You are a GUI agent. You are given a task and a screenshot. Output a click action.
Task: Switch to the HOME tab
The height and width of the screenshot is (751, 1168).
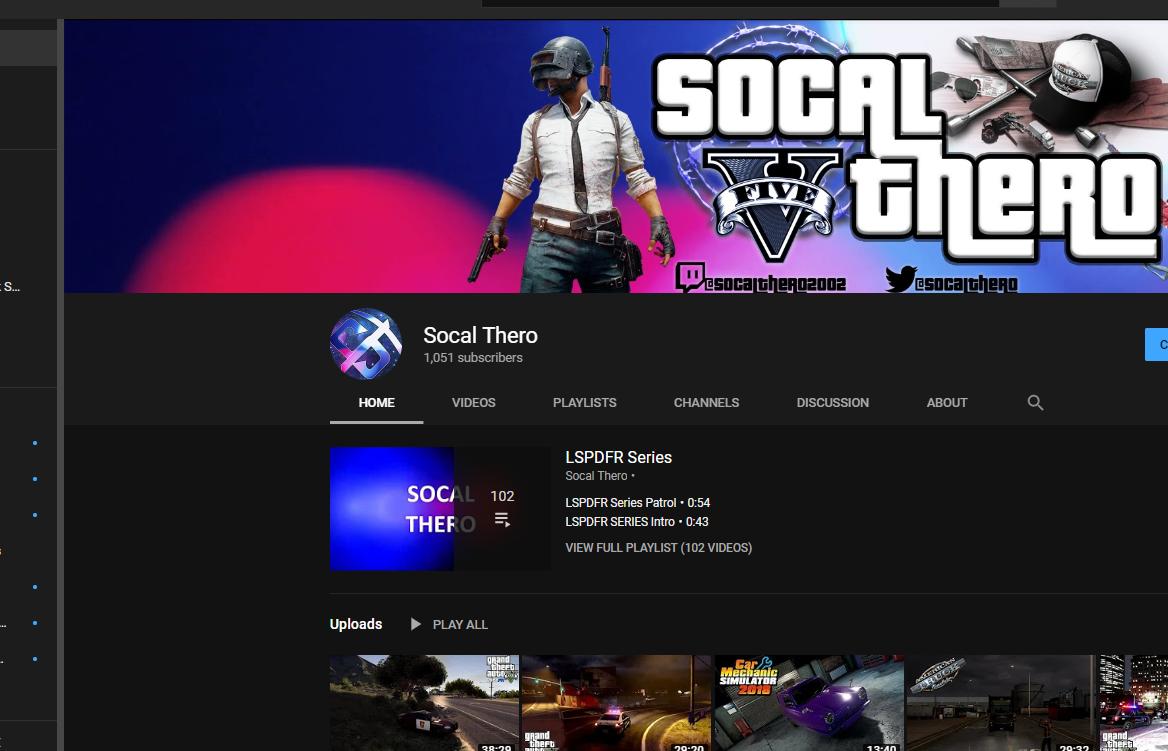click(376, 402)
